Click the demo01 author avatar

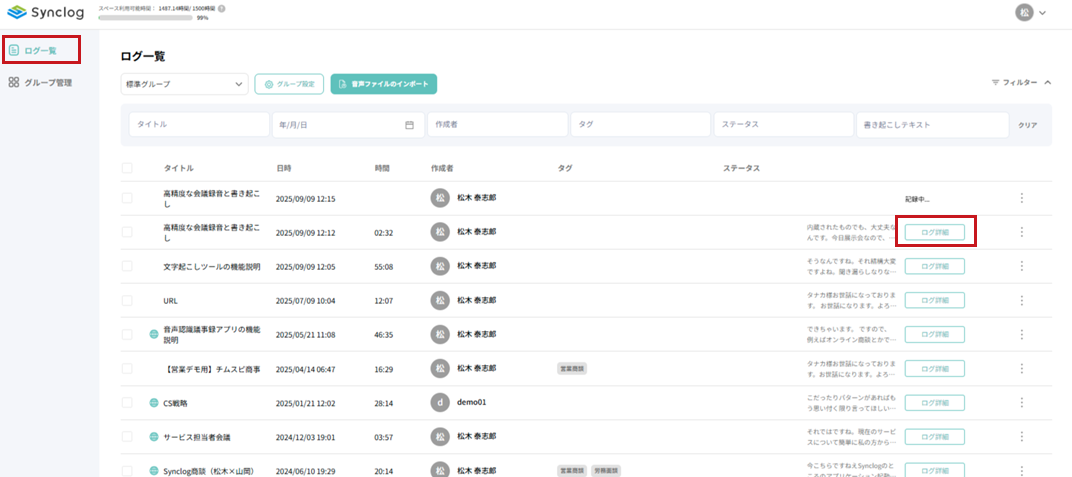(439, 402)
